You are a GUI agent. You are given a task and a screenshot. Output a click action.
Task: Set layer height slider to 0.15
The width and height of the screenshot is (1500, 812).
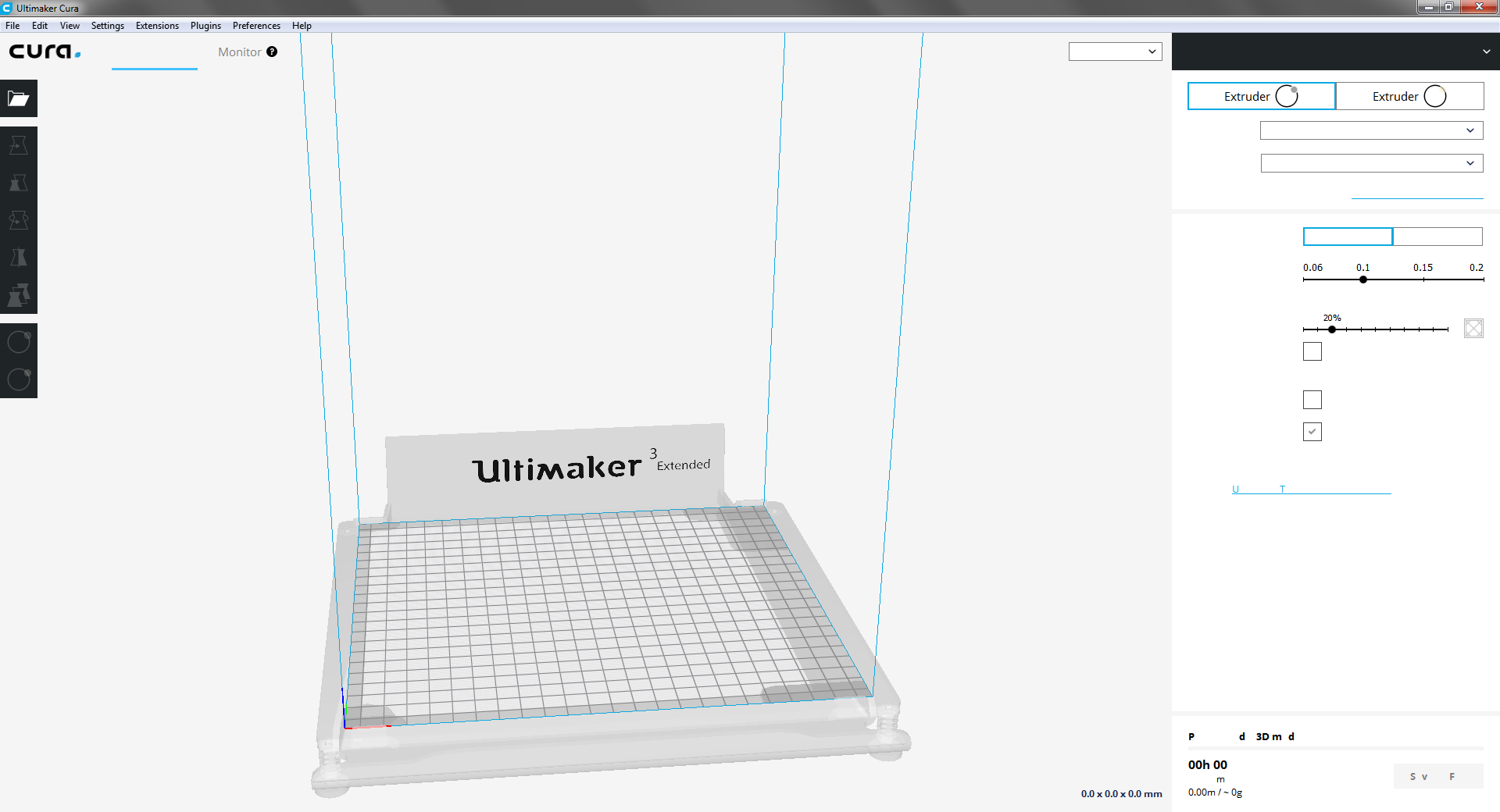click(x=1423, y=280)
